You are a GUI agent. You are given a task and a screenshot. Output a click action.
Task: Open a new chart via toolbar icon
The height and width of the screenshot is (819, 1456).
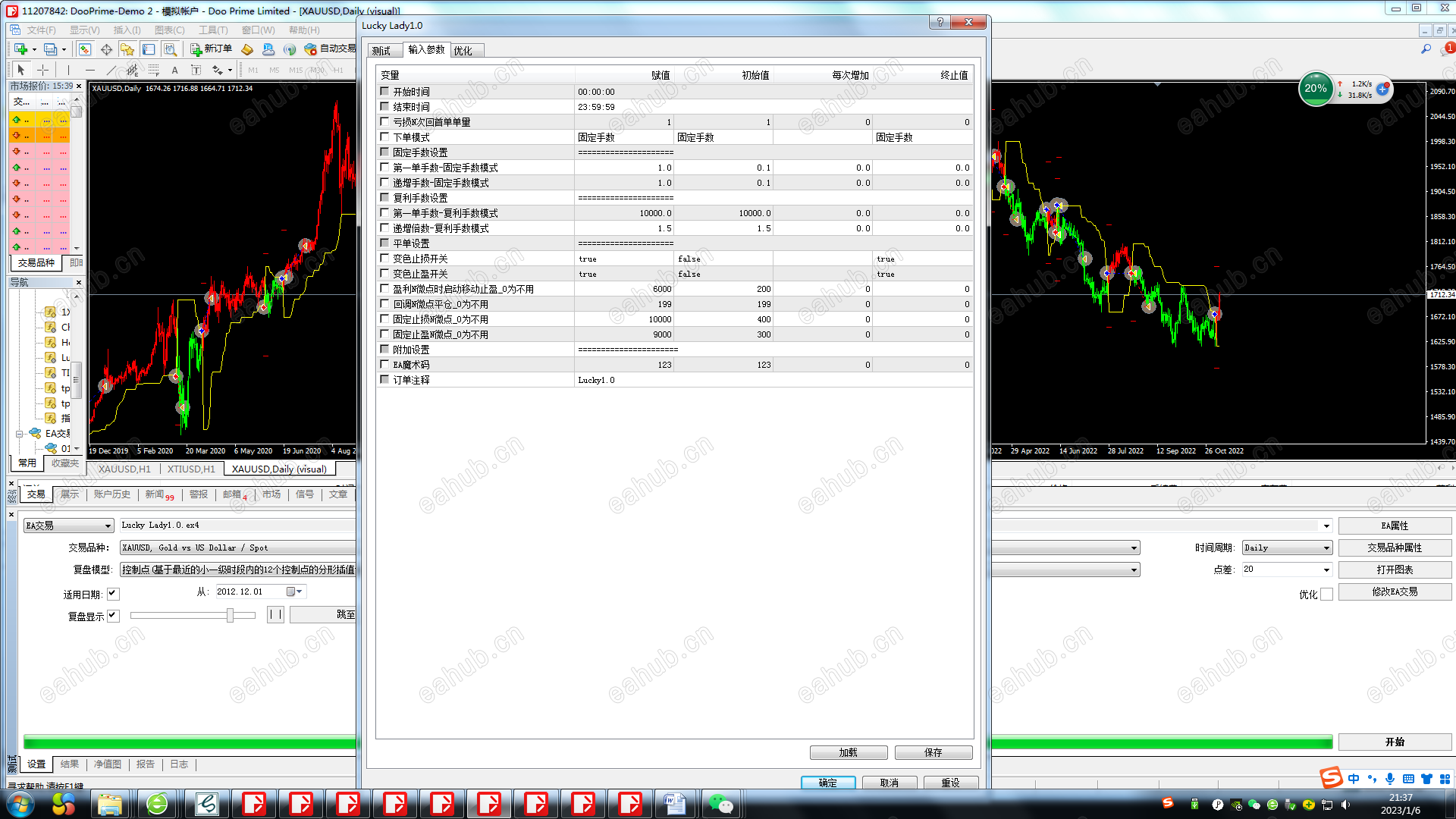pyautogui.click(x=20, y=49)
